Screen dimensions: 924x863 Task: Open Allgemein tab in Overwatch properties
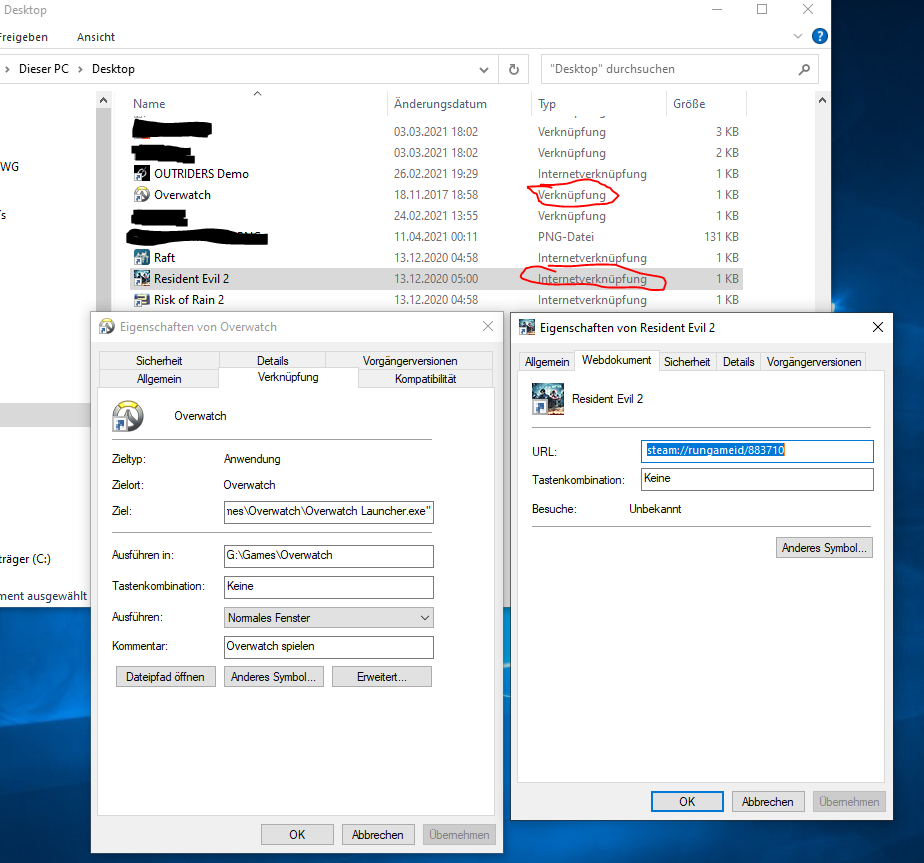click(159, 378)
